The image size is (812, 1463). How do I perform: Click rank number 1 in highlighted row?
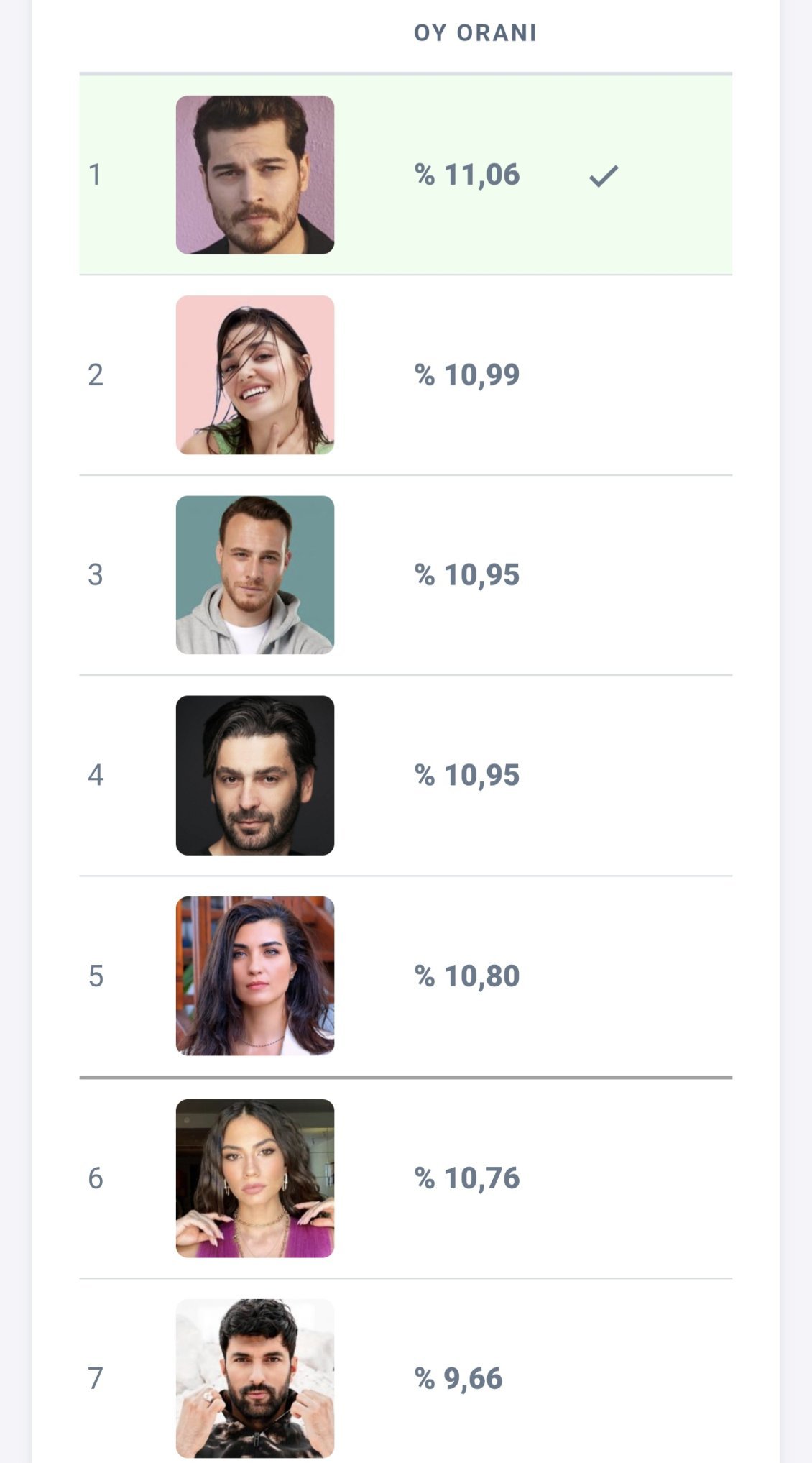[95, 175]
